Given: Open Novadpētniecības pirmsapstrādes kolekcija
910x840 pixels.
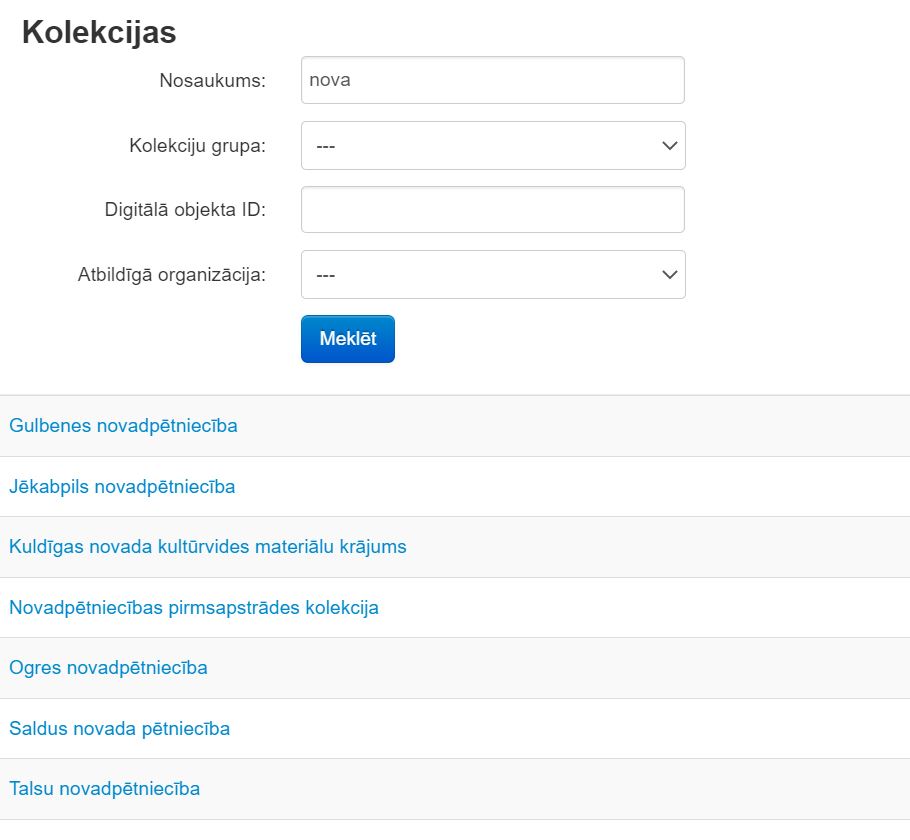Looking at the screenshot, I should (x=193, y=607).
